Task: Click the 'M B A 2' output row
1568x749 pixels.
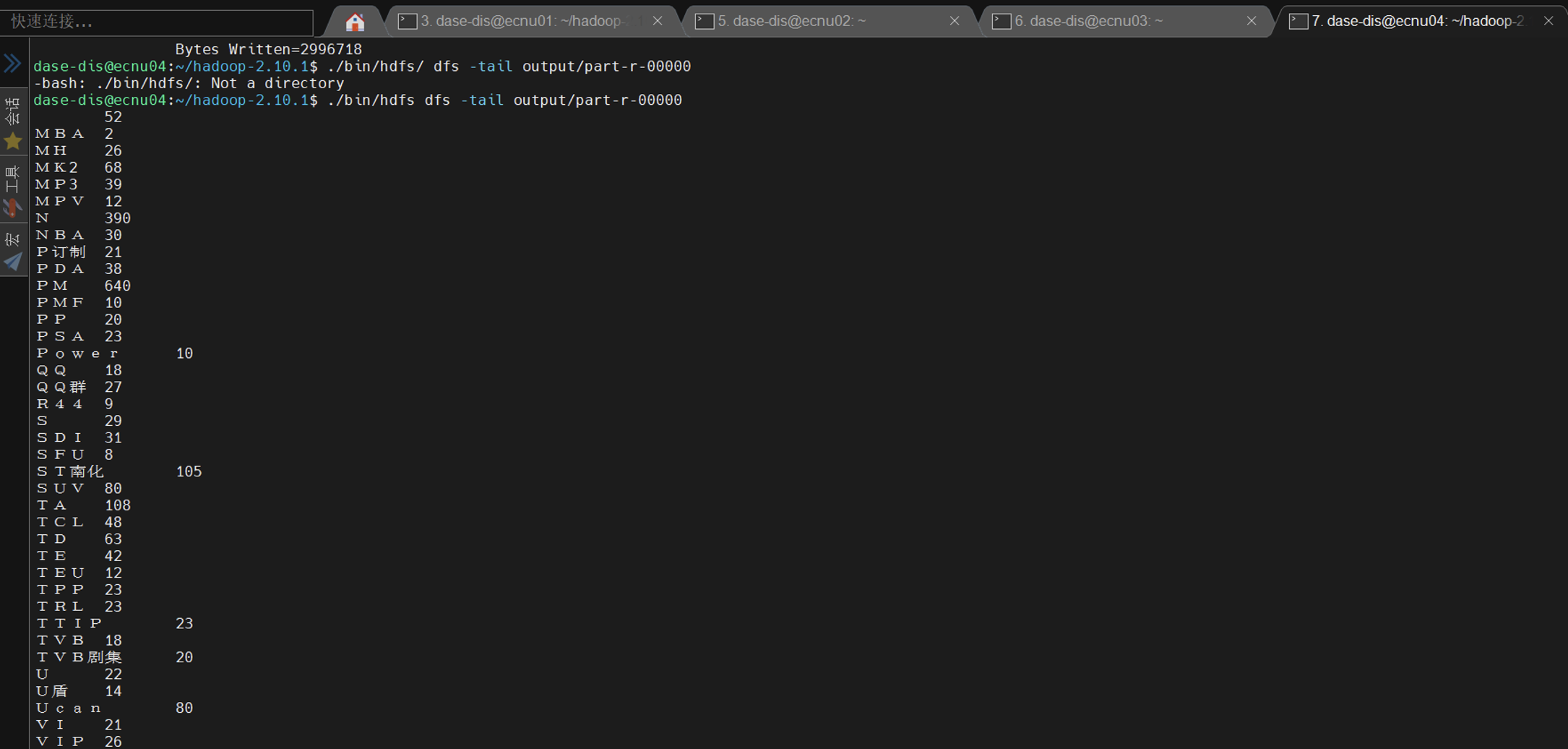Action: click(74, 134)
